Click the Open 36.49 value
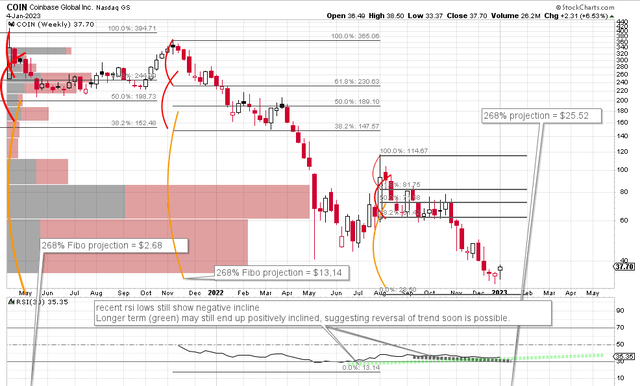The image size is (640, 386). pos(345,16)
